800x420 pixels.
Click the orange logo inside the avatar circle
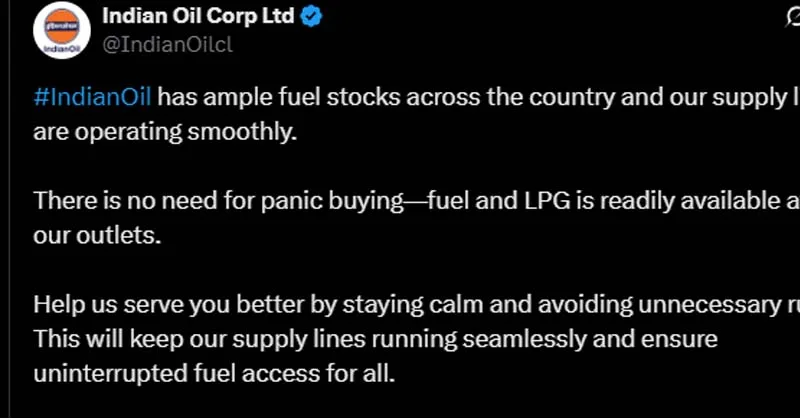coord(62,27)
